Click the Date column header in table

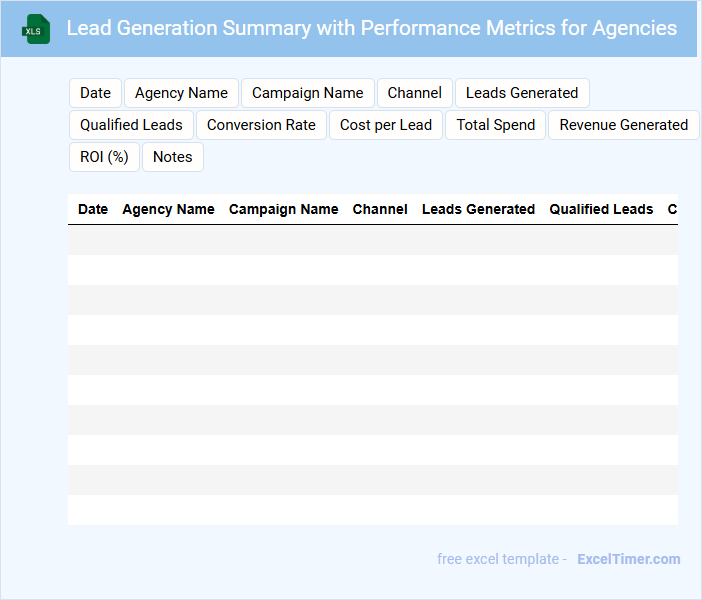point(93,209)
